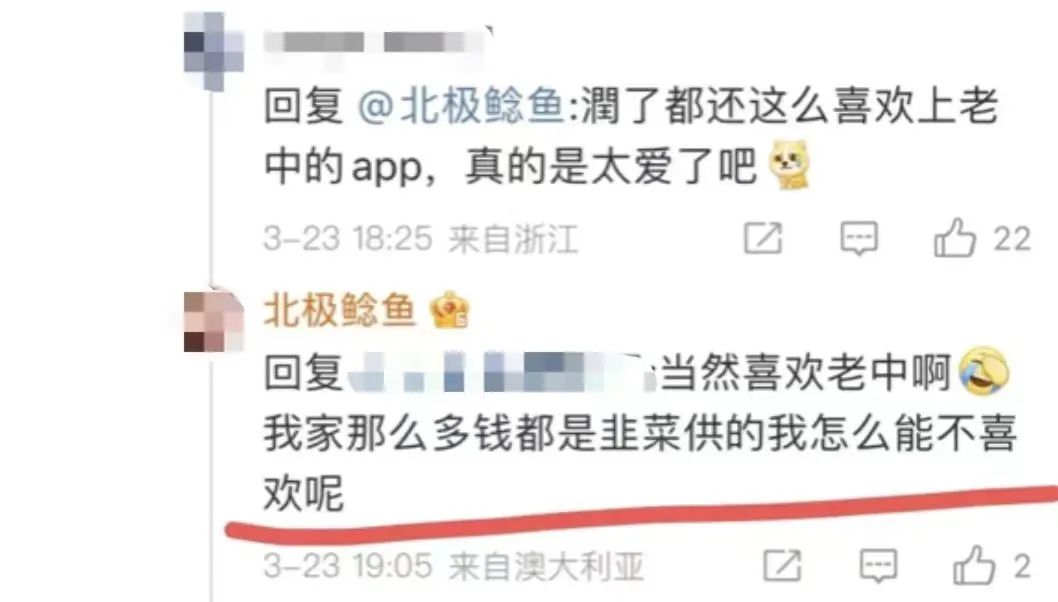Image resolution: width=1058 pixels, height=602 pixels.
Task: Open 北极鲶鱼's profile from orange username
Action: 339,310
